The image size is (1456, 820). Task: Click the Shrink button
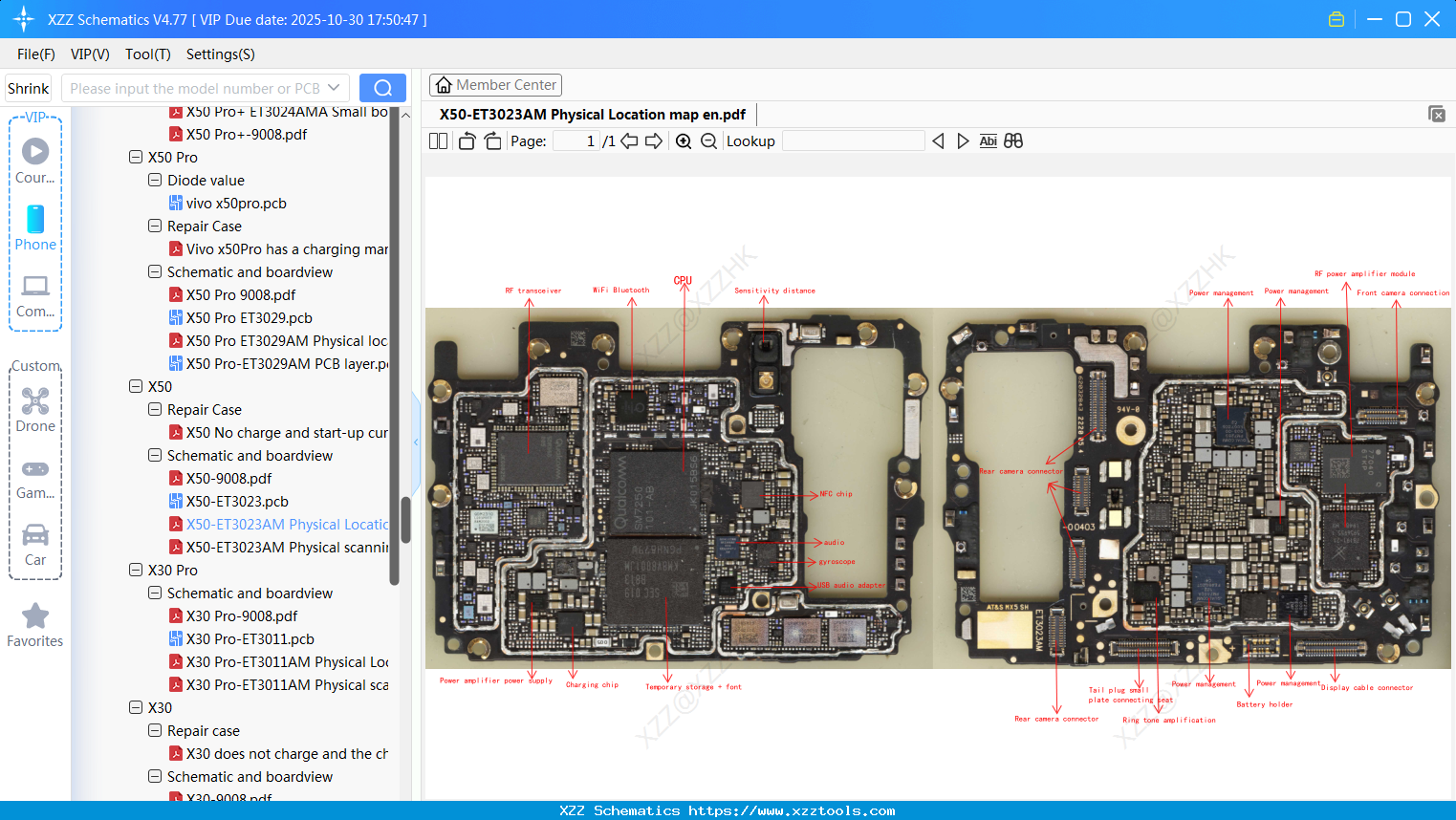coord(28,87)
